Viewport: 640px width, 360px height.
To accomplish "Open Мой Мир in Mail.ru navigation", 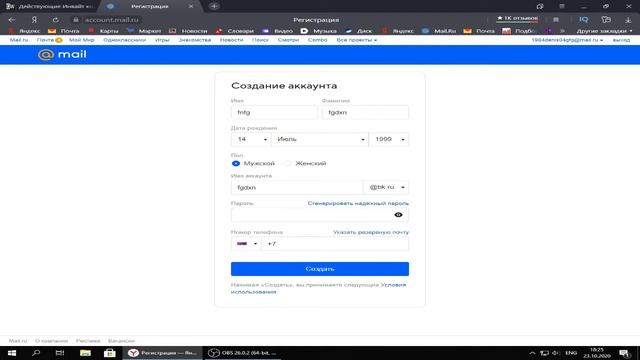I will pyautogui.click(x=82, y=40).
